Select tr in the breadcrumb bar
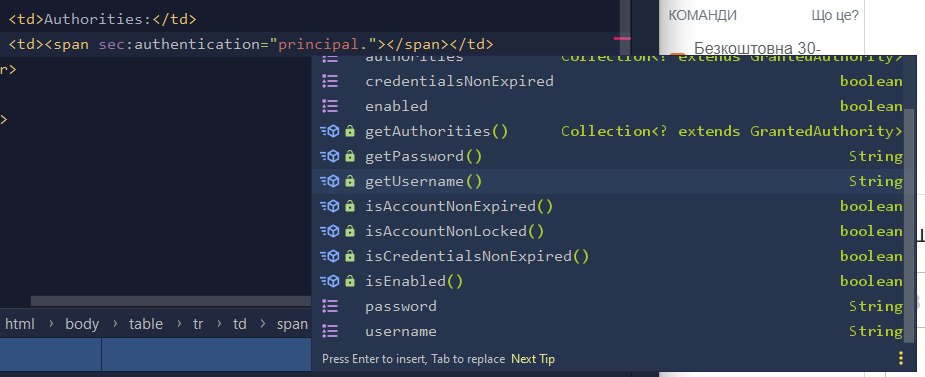This screenshot has height=377, width=925. pyautogui.click(x=198, y=324)
